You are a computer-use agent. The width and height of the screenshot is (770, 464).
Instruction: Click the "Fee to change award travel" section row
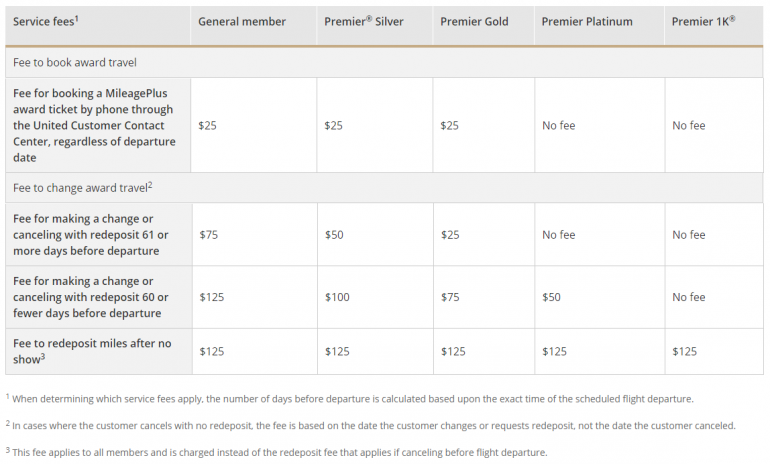coord(82,187)
